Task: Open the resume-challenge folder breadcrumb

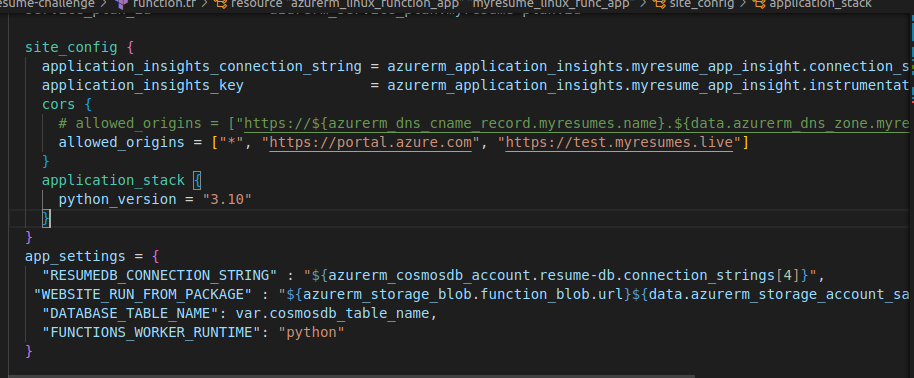Action: [x=47, y=4]
